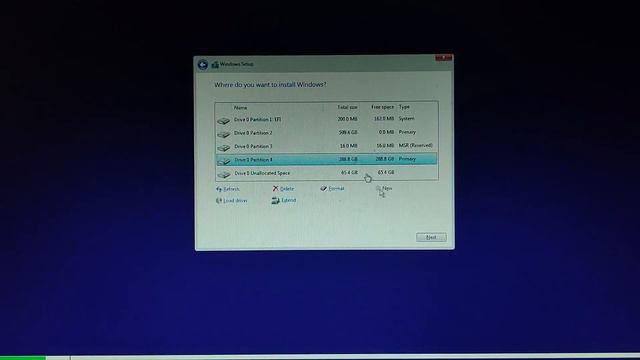Select Drive 0 Partition 1: EFI name
The image size is (640, 360).
(x=258, y=120)
